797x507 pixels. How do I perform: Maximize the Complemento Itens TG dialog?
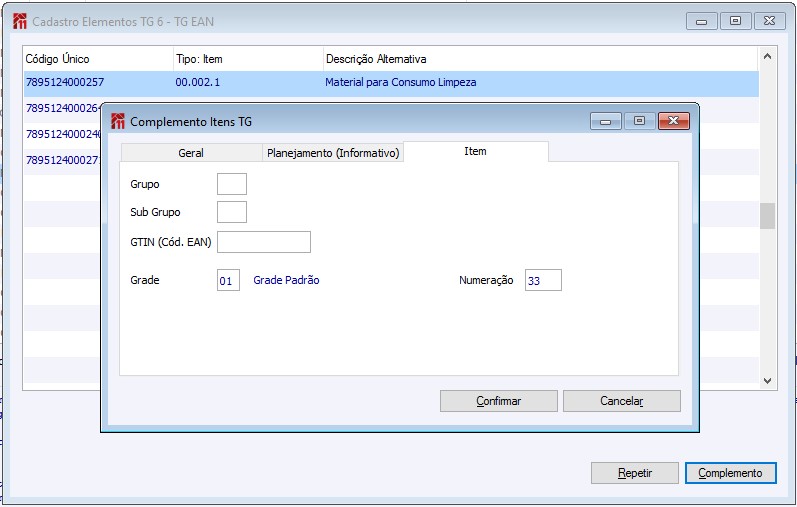(639, 121)
